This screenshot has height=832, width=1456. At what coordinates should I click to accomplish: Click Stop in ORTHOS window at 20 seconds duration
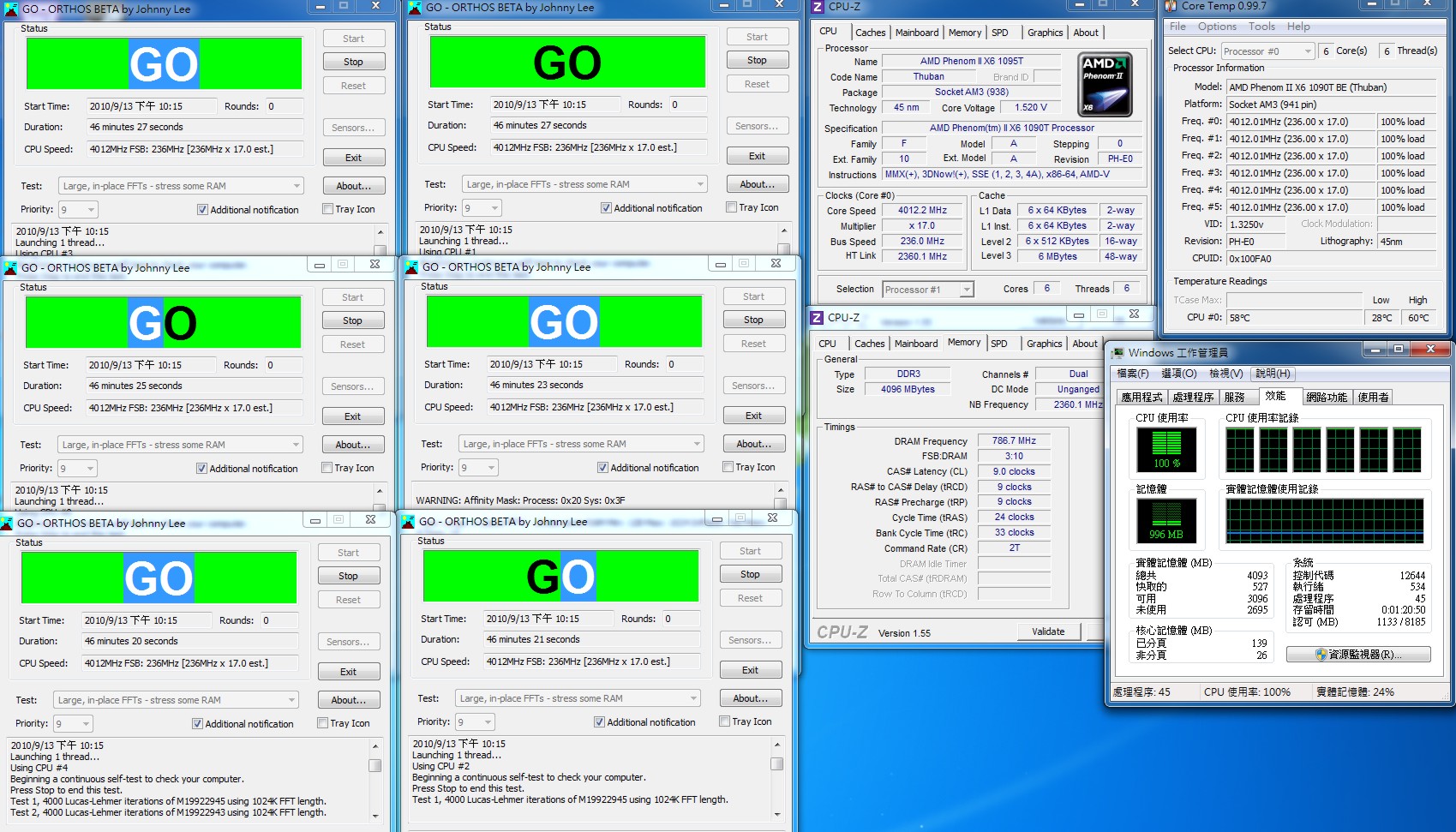click(x=348, y=576)
